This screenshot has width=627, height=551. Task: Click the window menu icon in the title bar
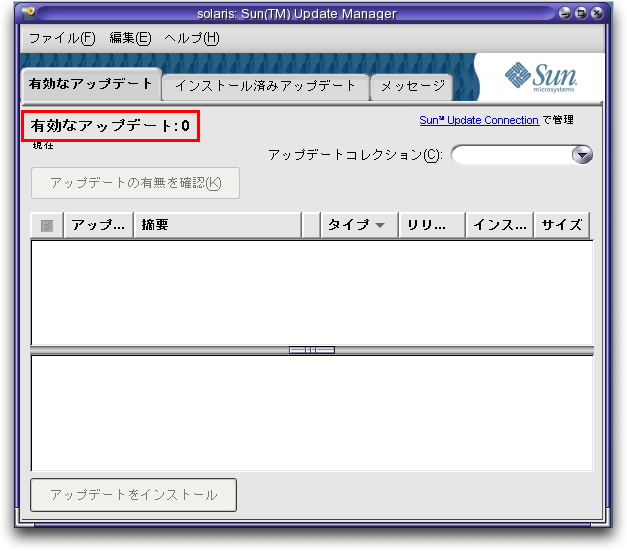coord(28,13)
